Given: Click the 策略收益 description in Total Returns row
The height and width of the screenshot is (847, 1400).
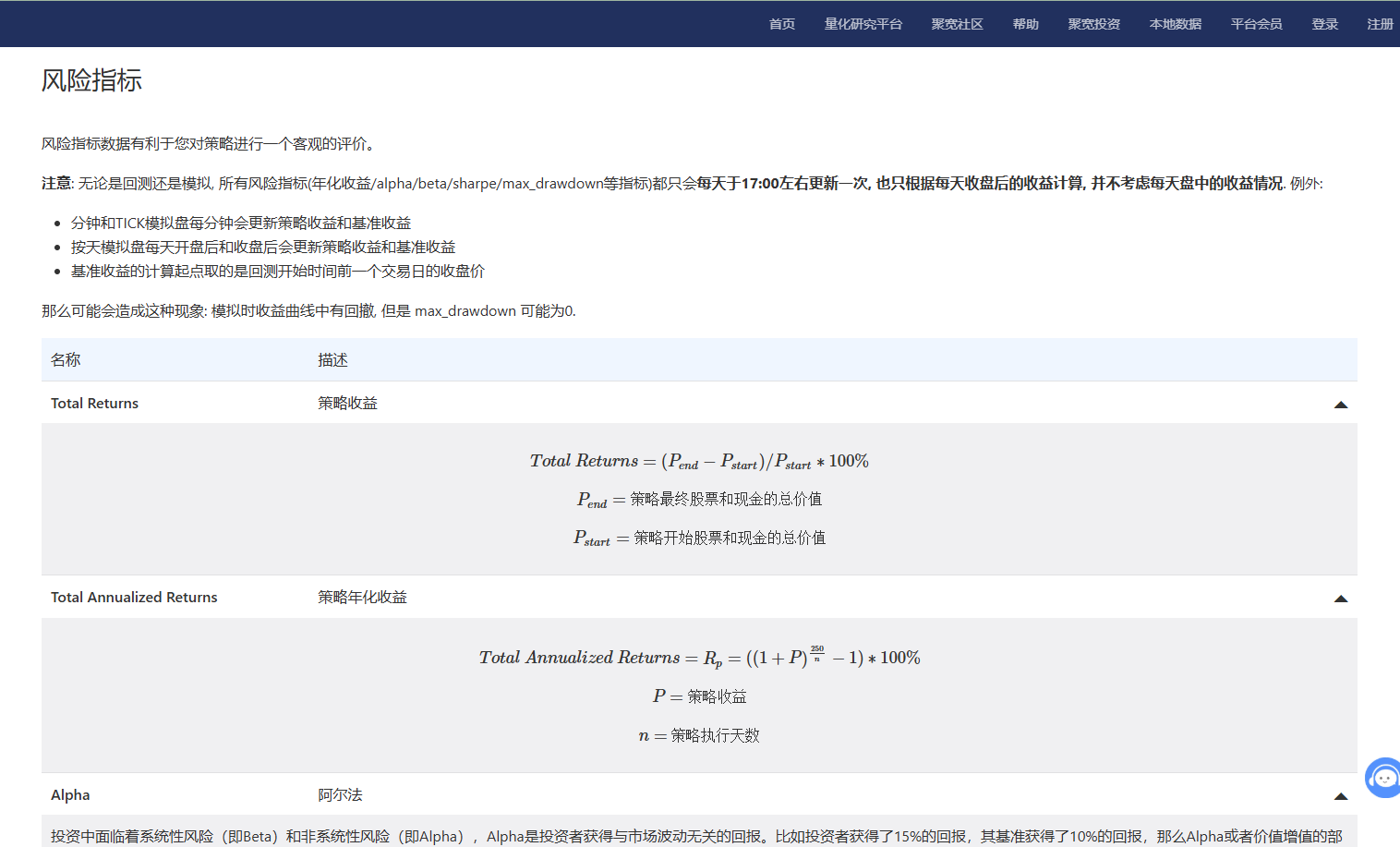Looking at the screenshot, I should click(347, 404).
